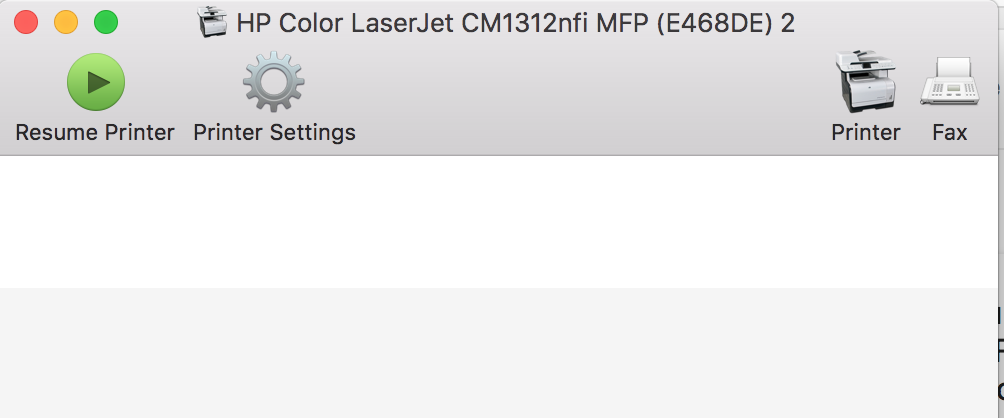Click the HP Color LaserJet window title text
Image resolution: width=1004 pixels, height=418 pixels.
[x=515, y=22]
